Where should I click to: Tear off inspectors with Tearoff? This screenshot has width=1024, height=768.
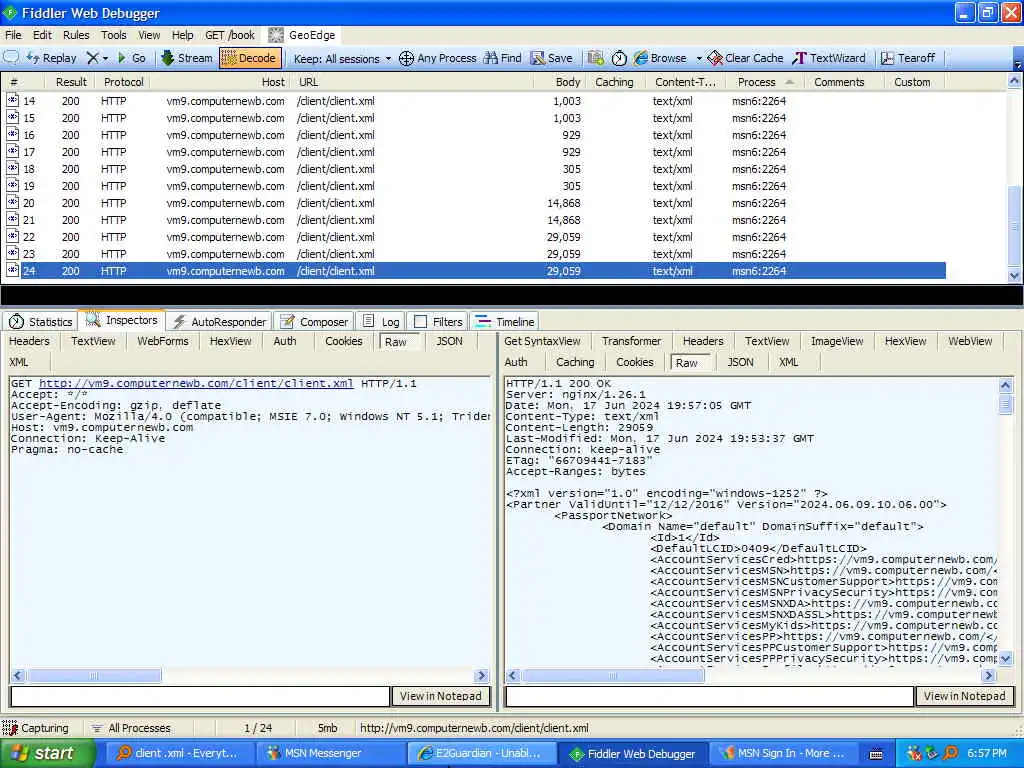click(x=908, y=58)
